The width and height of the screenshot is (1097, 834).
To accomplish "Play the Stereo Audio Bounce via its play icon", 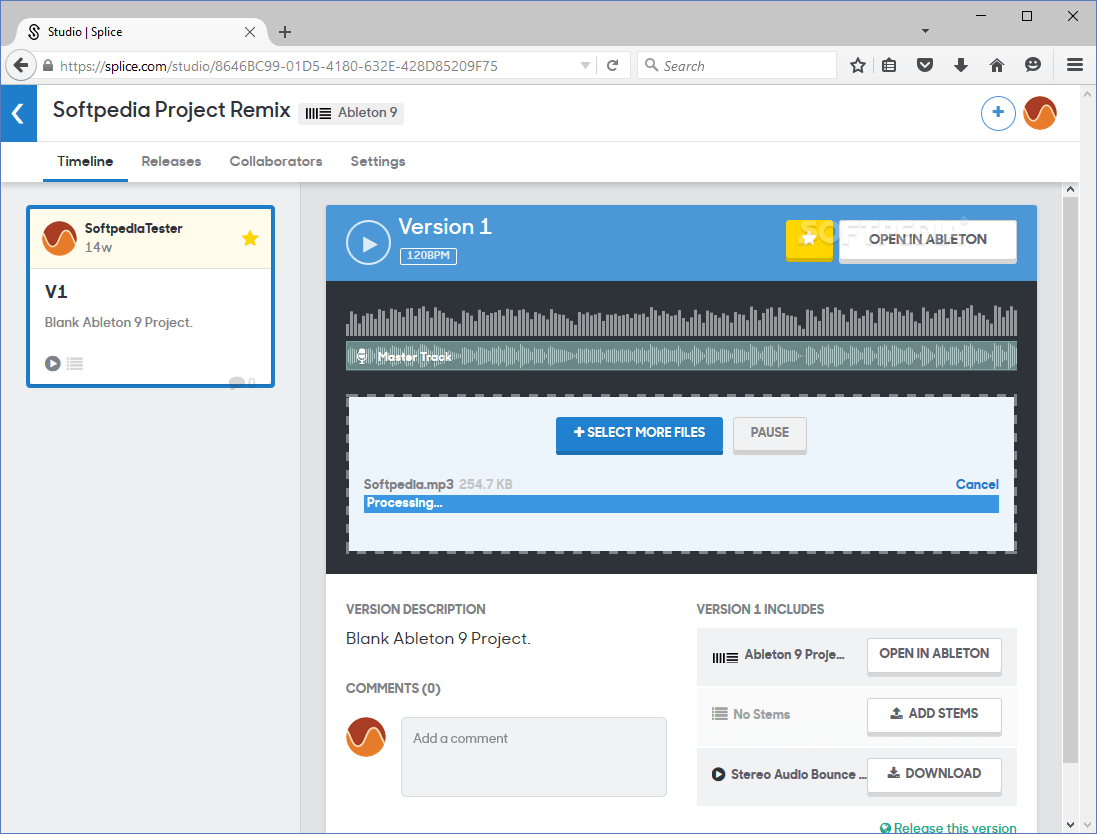I will 718,774.
